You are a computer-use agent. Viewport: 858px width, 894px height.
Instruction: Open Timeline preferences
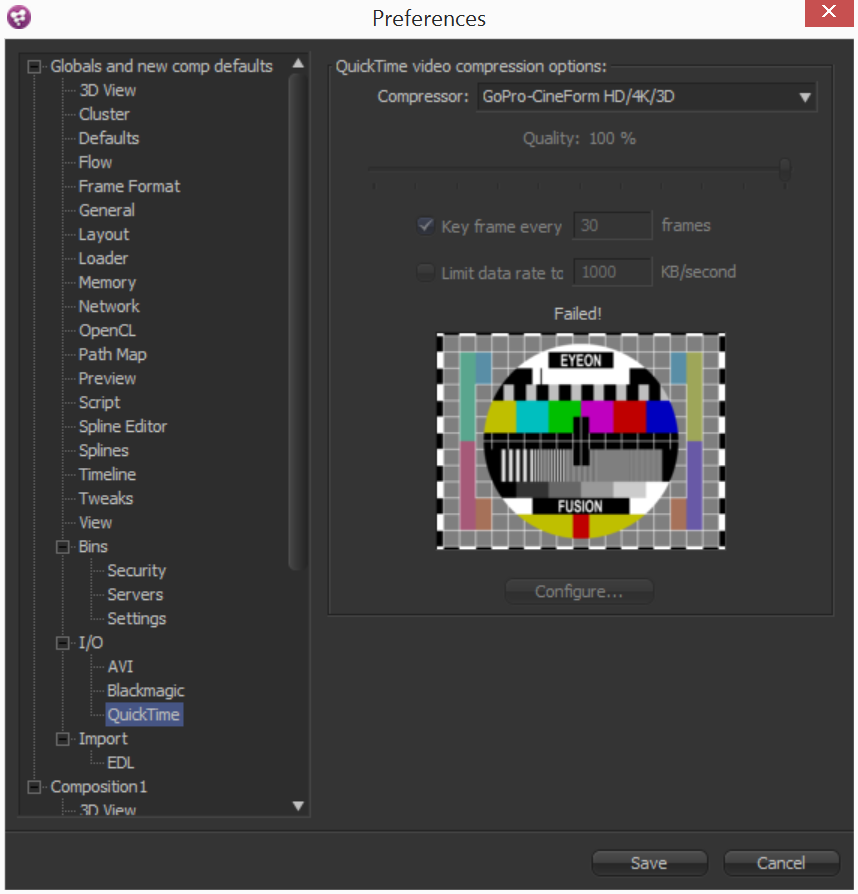click(107, 474)
